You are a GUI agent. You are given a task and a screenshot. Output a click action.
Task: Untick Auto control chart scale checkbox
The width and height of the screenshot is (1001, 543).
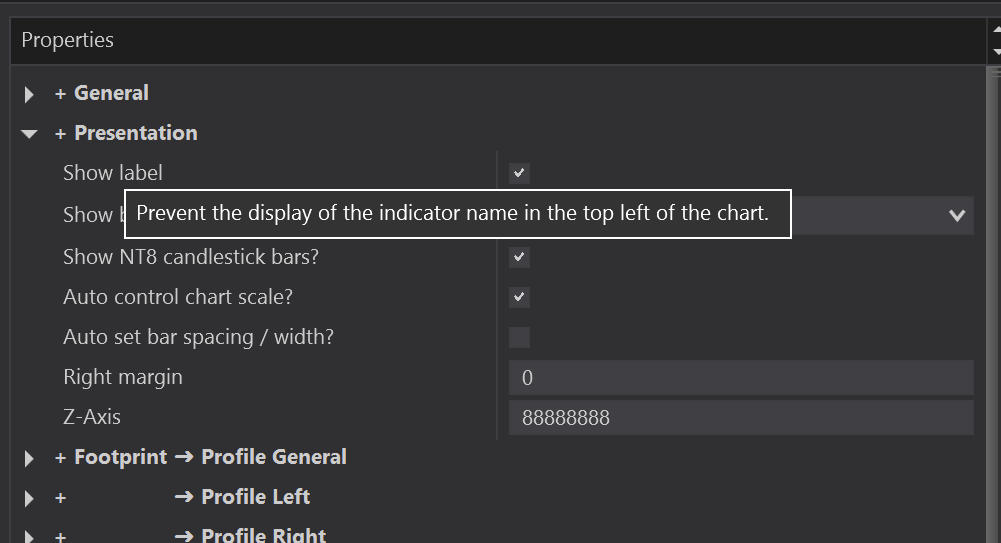[x=519, y=297]
